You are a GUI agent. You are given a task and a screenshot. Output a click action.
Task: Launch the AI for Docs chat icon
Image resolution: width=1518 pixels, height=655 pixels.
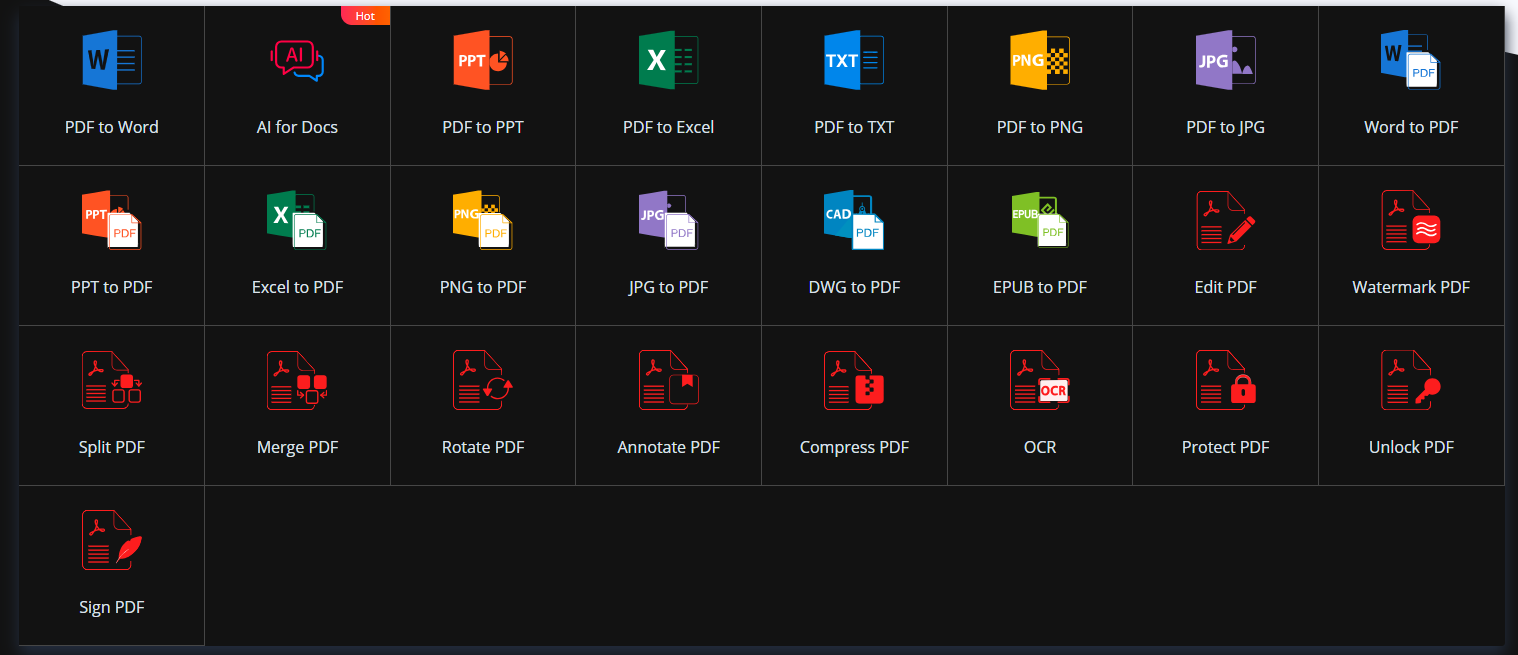(297, 60)
